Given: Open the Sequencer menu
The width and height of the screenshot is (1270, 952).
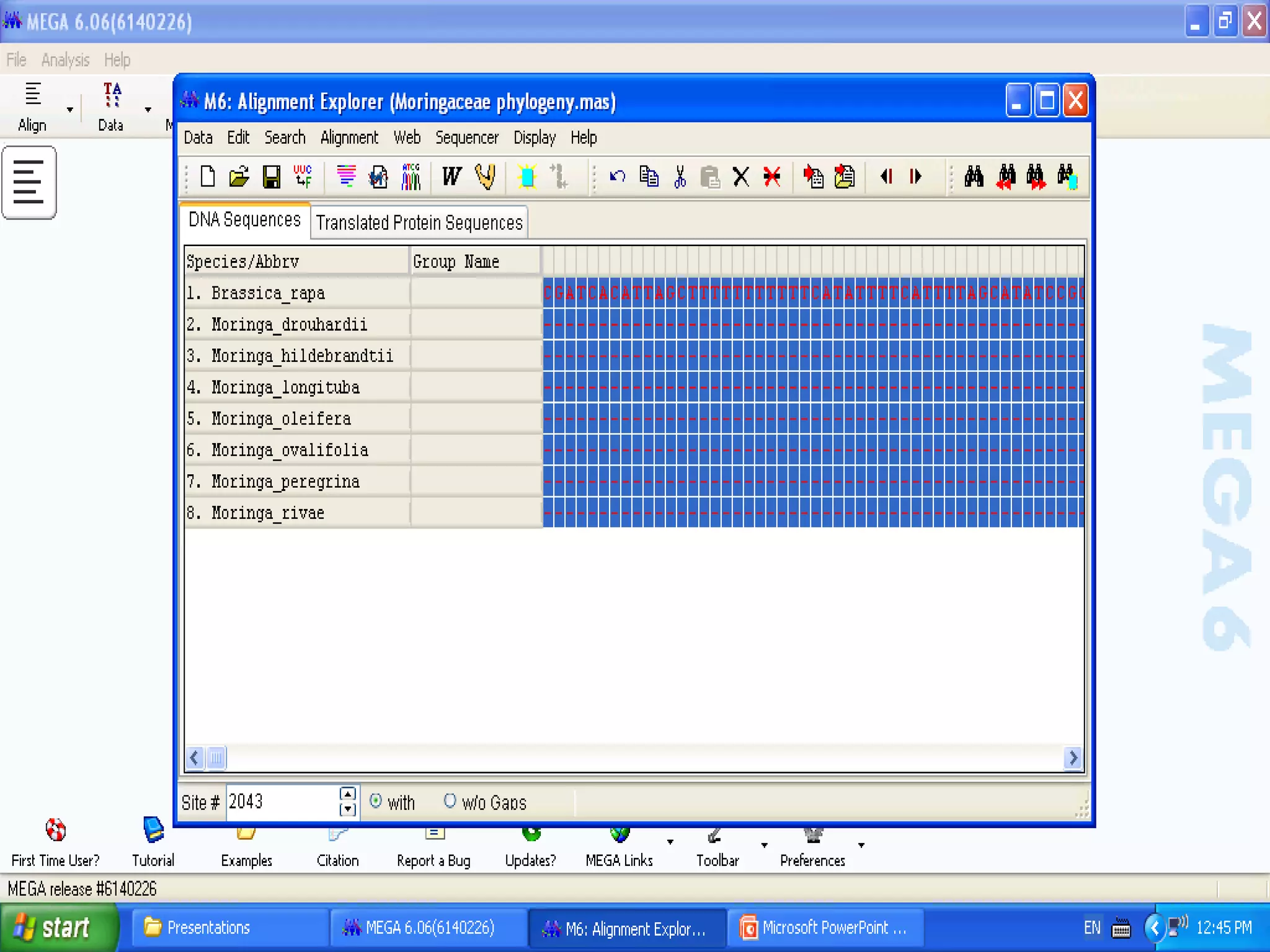Looking at the screenshot, I should coord(467,137).
